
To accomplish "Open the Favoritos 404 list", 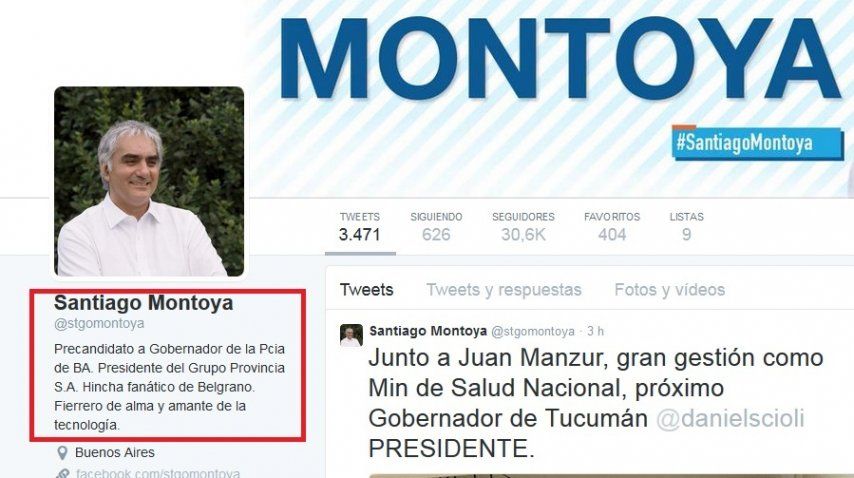I will [612, 226].
